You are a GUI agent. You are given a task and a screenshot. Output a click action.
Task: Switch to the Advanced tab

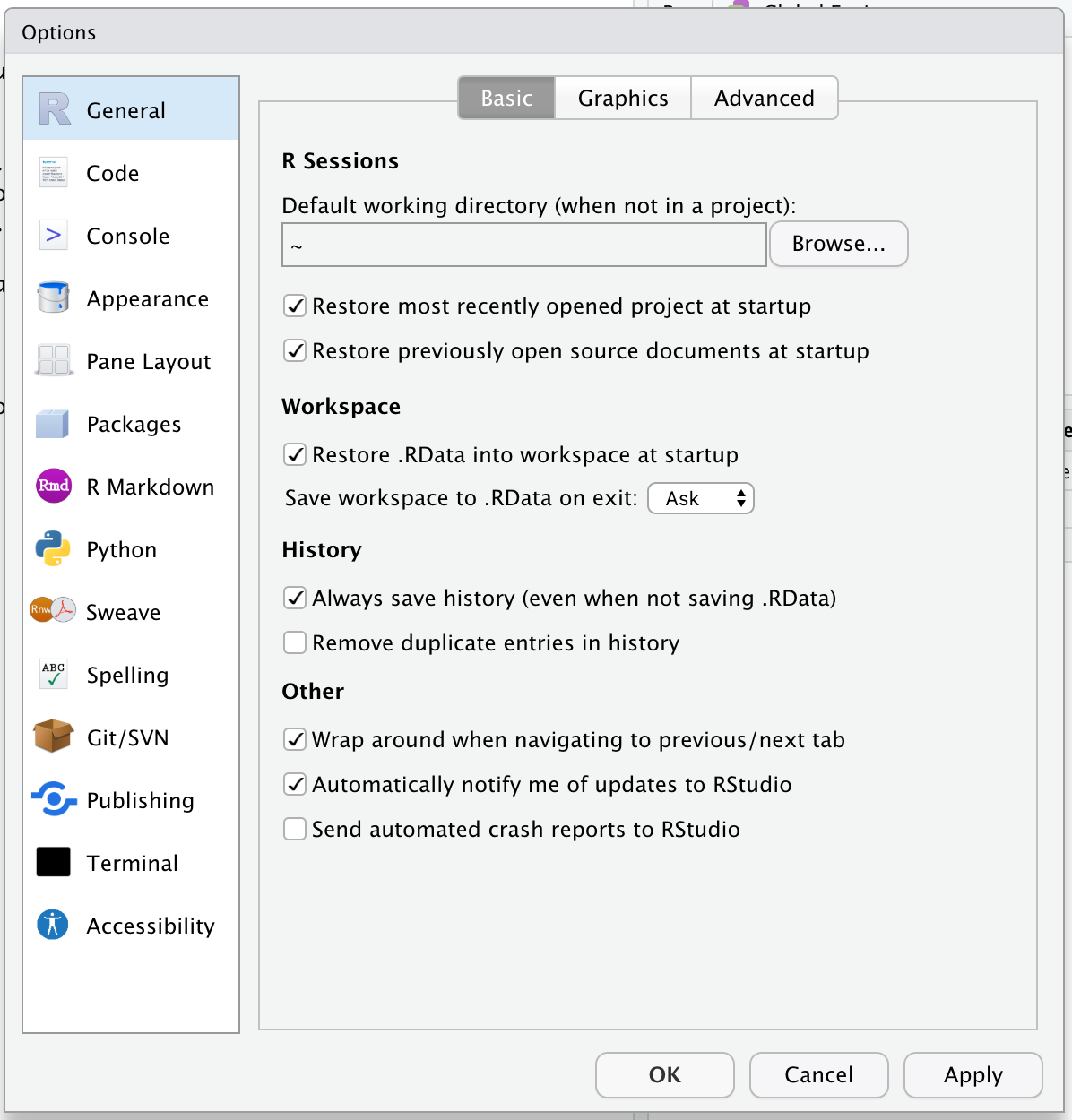click(765, 98)
